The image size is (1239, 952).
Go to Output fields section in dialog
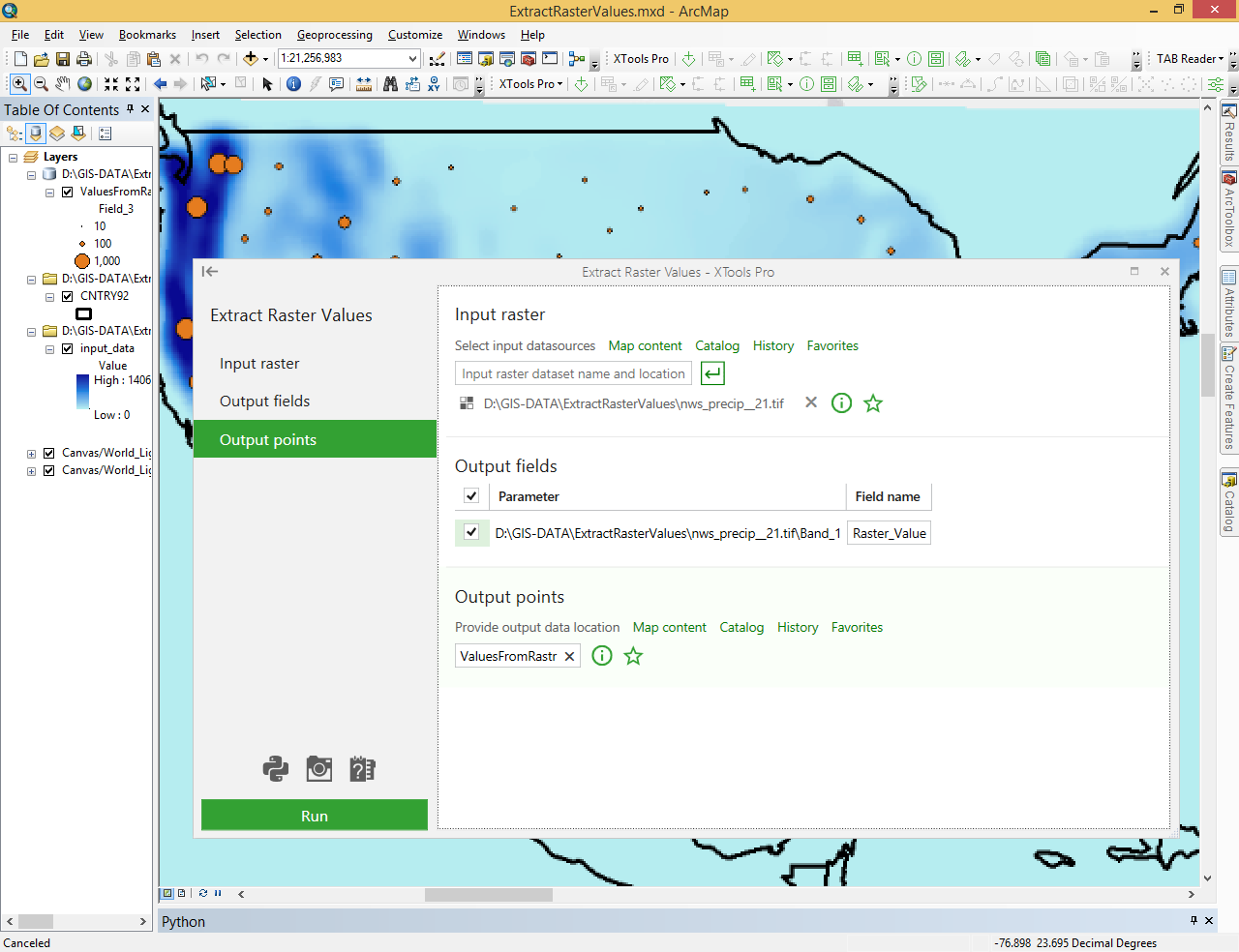(x=315, y=402)
